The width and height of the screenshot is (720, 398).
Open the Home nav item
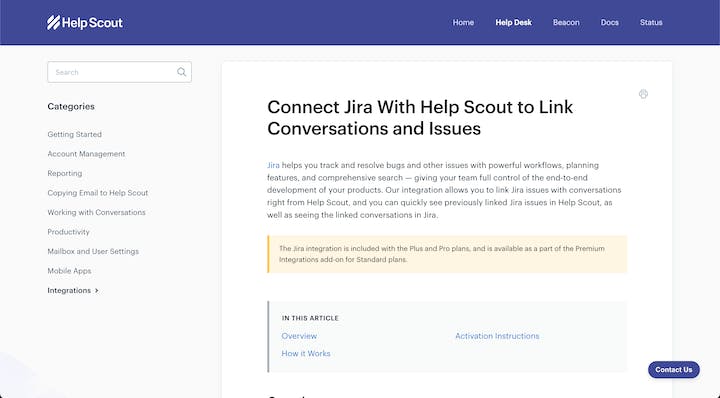point(463,22)
